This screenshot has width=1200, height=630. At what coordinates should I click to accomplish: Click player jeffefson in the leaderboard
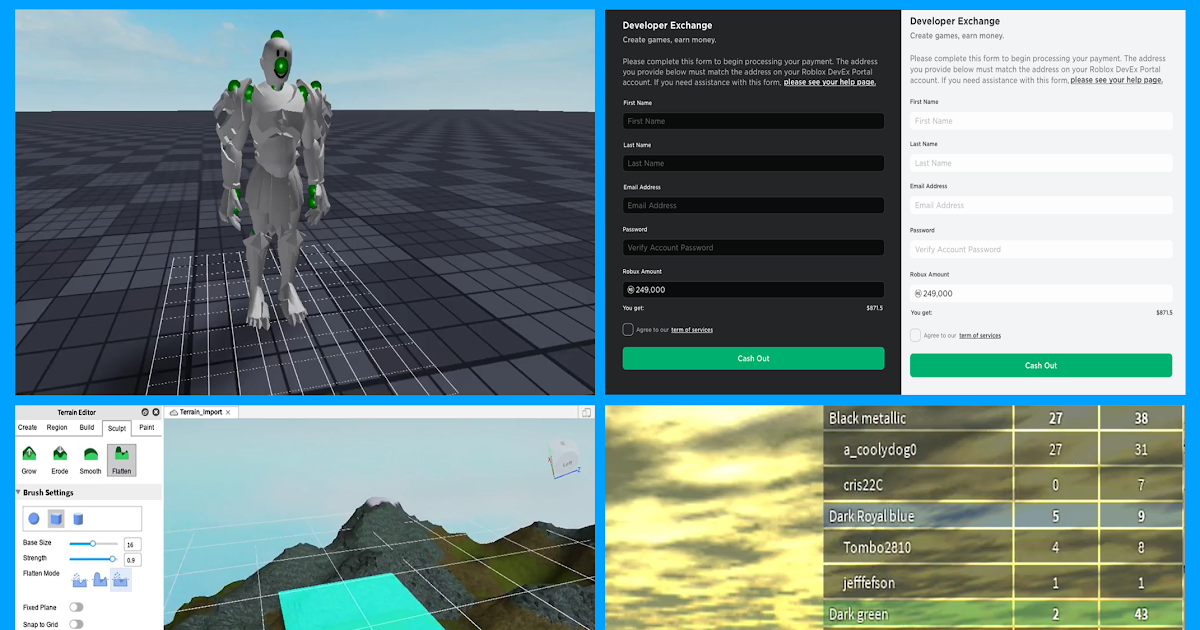[x=1004, y=582]
